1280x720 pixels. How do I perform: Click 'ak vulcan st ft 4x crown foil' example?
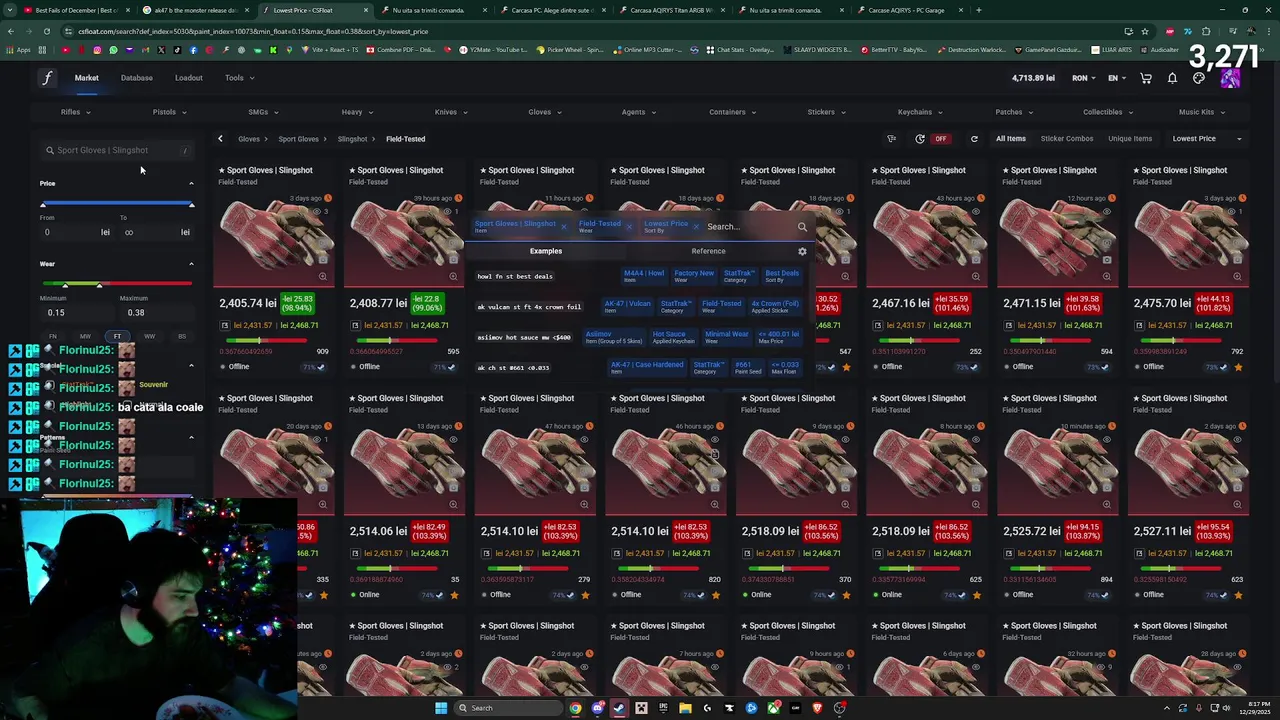click(529, 307)
